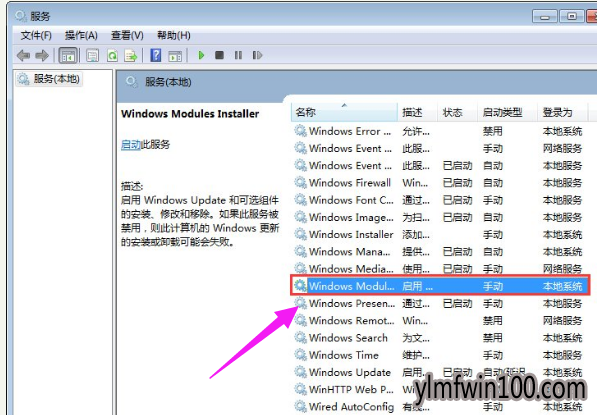Sort by the 登录为 column header
The width and height of the screenshot is (597, 415).
click(x=563, y=112)
